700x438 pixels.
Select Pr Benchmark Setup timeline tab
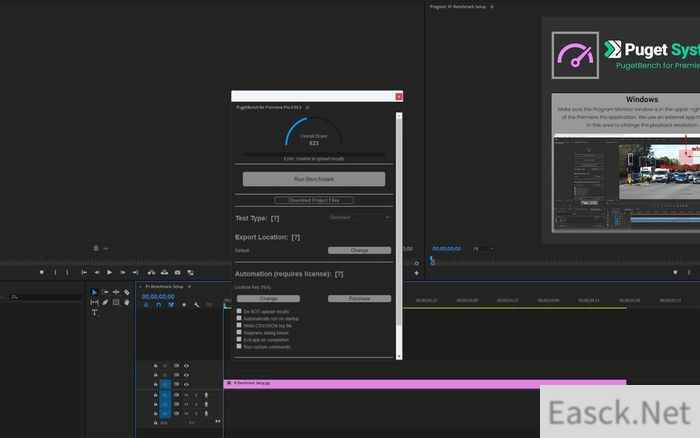pos(164,286)
